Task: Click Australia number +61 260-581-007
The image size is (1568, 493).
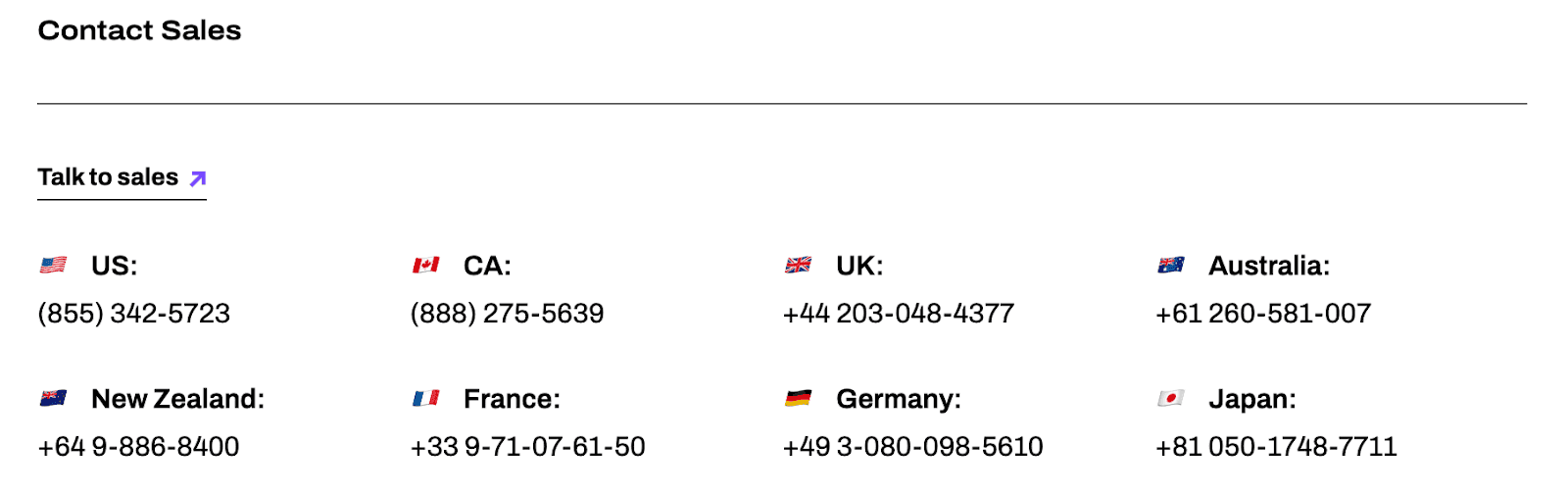Action: point(1262,314)
